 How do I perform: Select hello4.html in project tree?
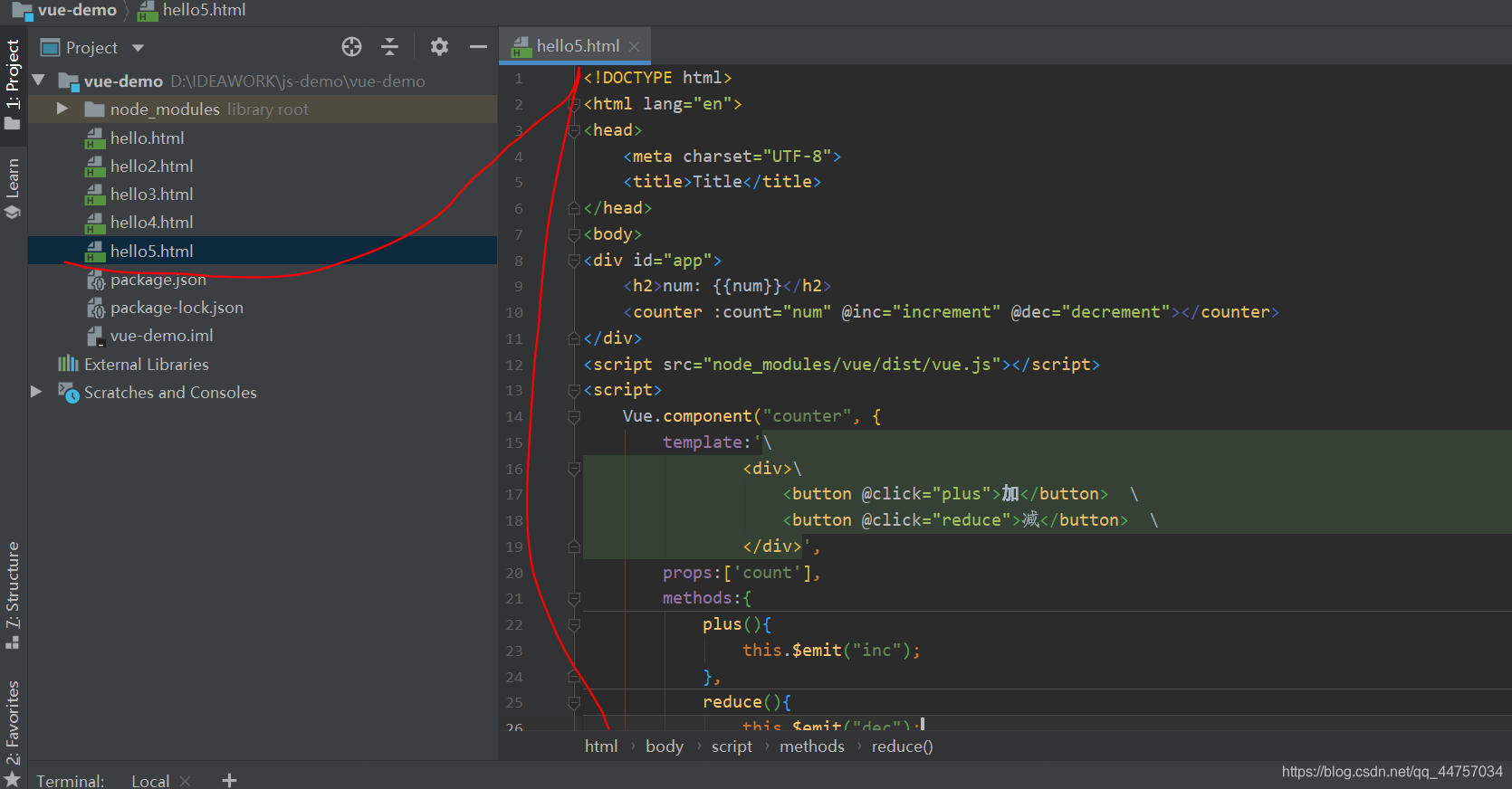click(151, 223)
